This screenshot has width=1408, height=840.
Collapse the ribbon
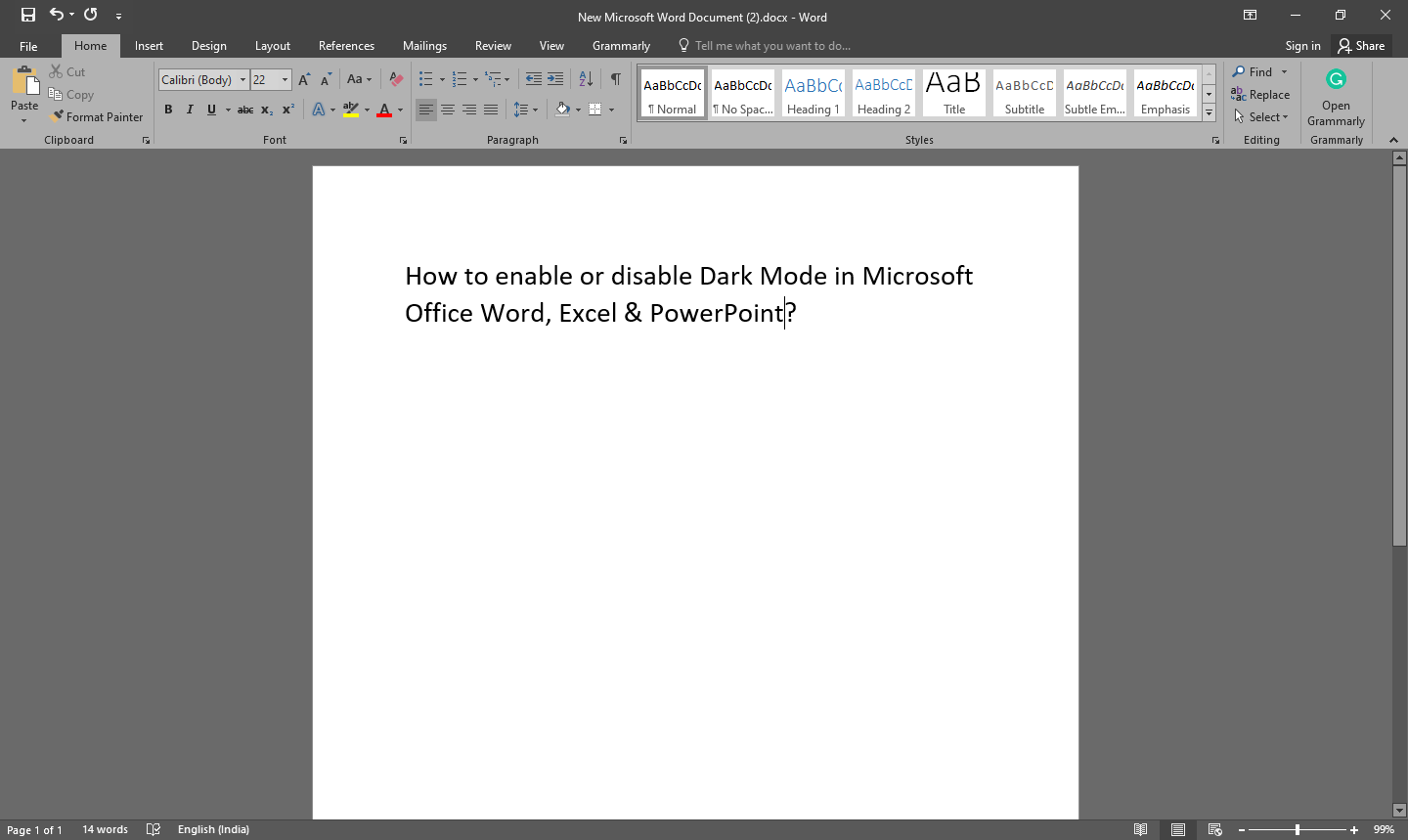click(x=1393, y=141)
